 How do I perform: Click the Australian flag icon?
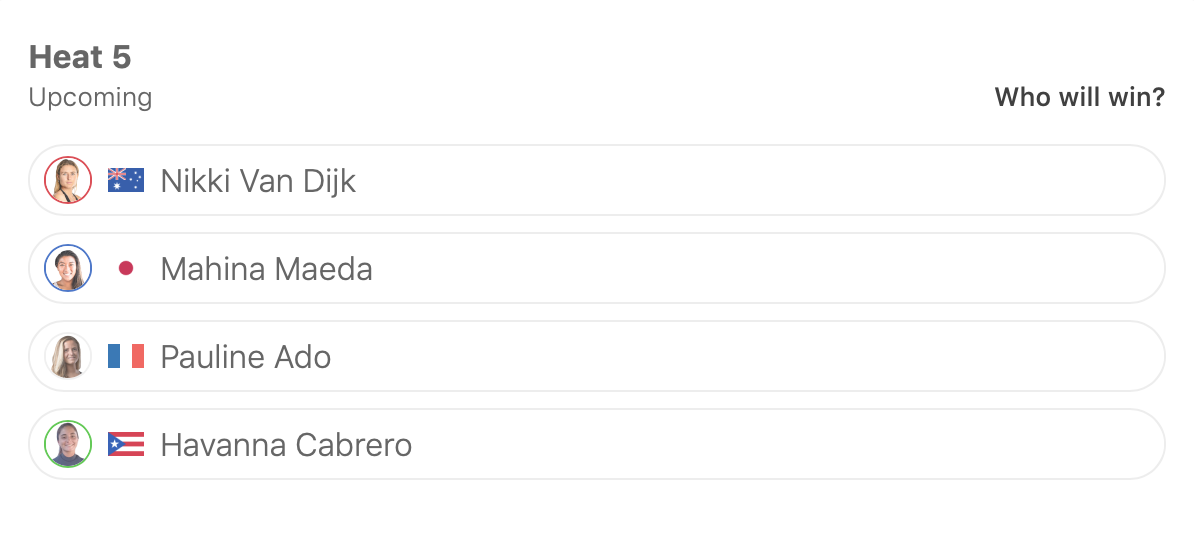pos(126,181)
